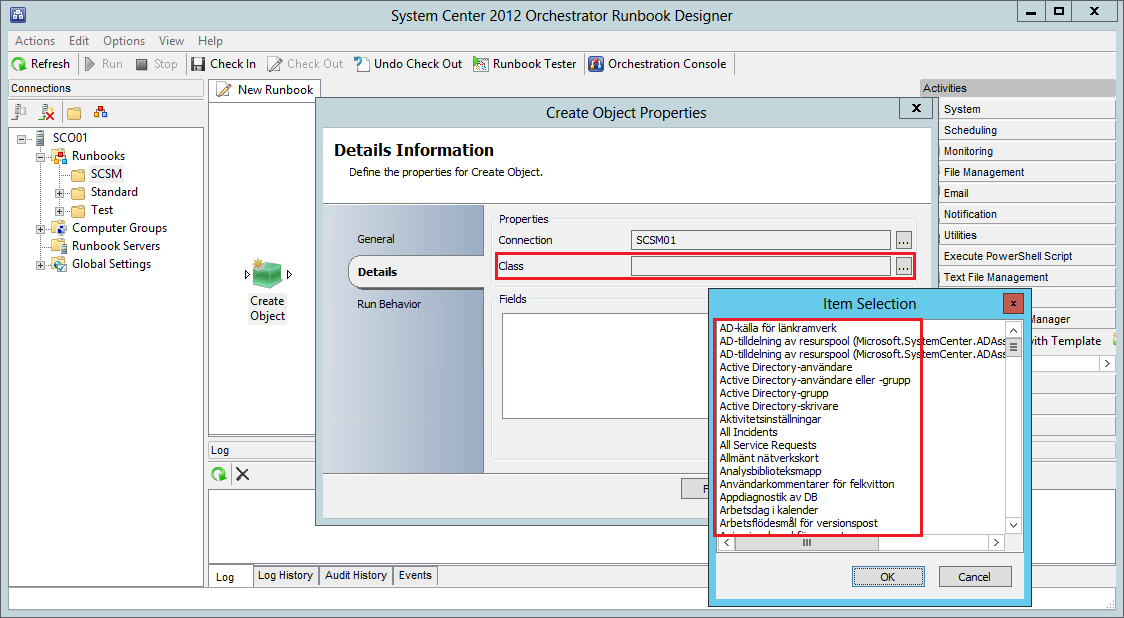Switch to the New Runbook tab

point(265,90)
